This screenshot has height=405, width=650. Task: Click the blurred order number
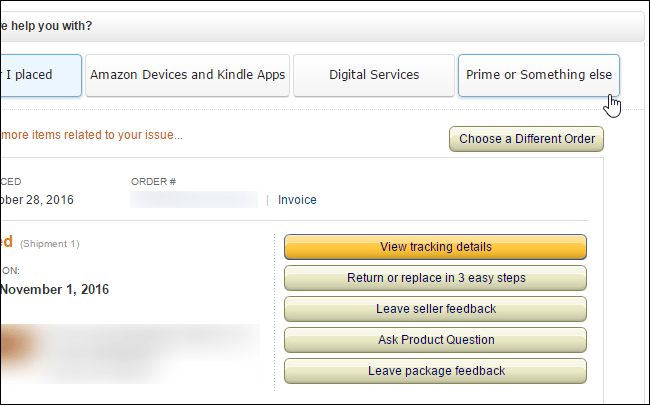pos(194,200)
